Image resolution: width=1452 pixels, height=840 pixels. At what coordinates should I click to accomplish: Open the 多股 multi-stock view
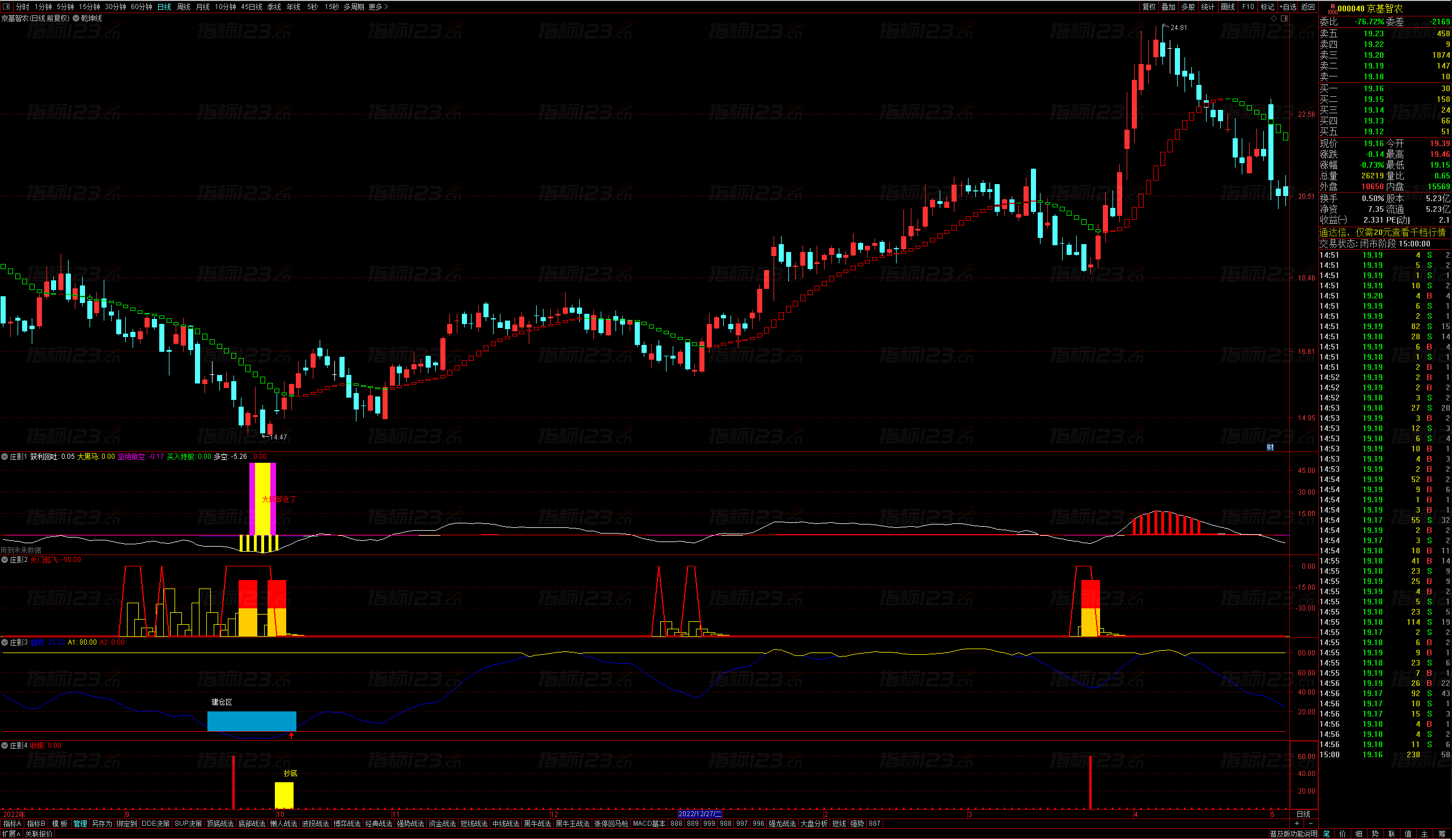1188,7
